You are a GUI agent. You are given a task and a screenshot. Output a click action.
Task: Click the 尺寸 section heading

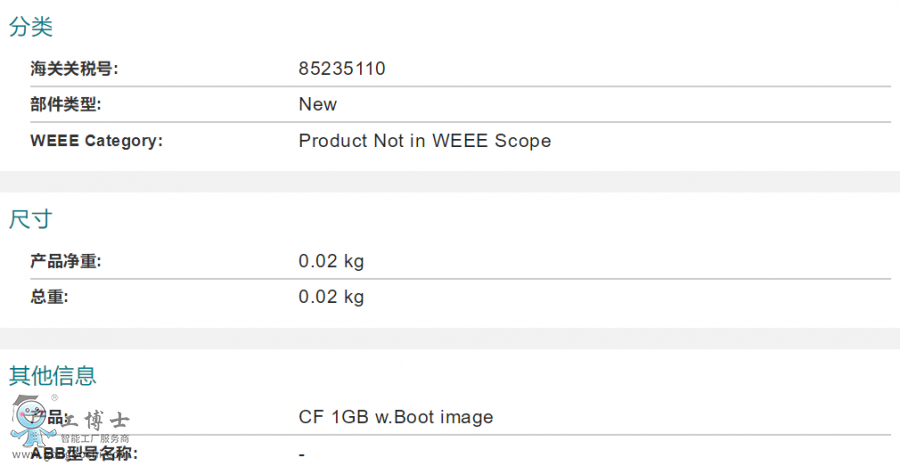[31, 219]
